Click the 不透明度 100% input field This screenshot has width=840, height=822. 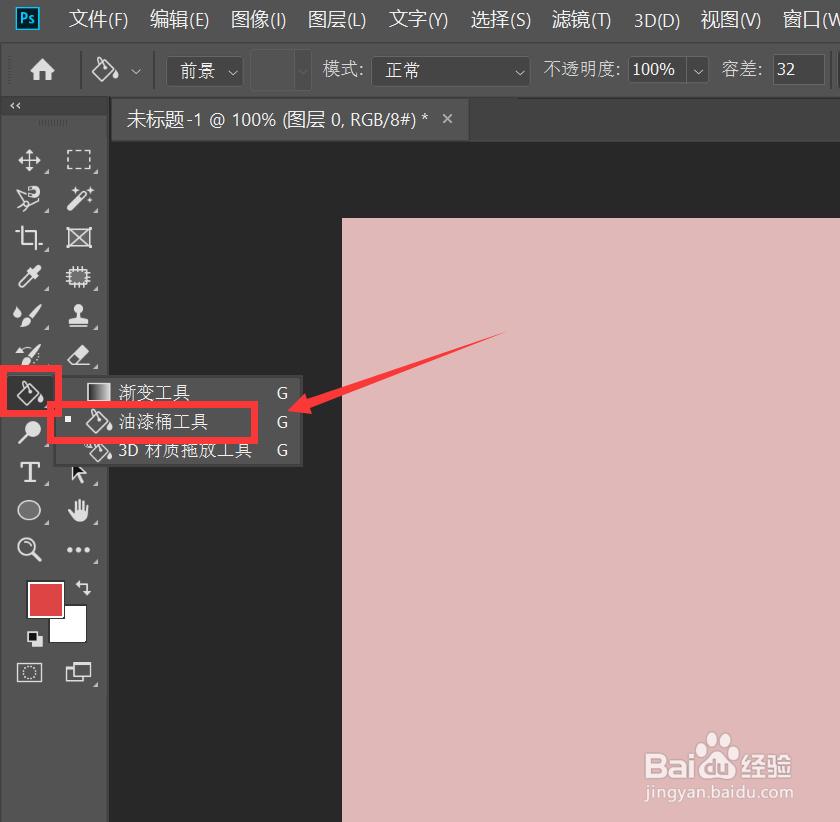tap(657, 70)
